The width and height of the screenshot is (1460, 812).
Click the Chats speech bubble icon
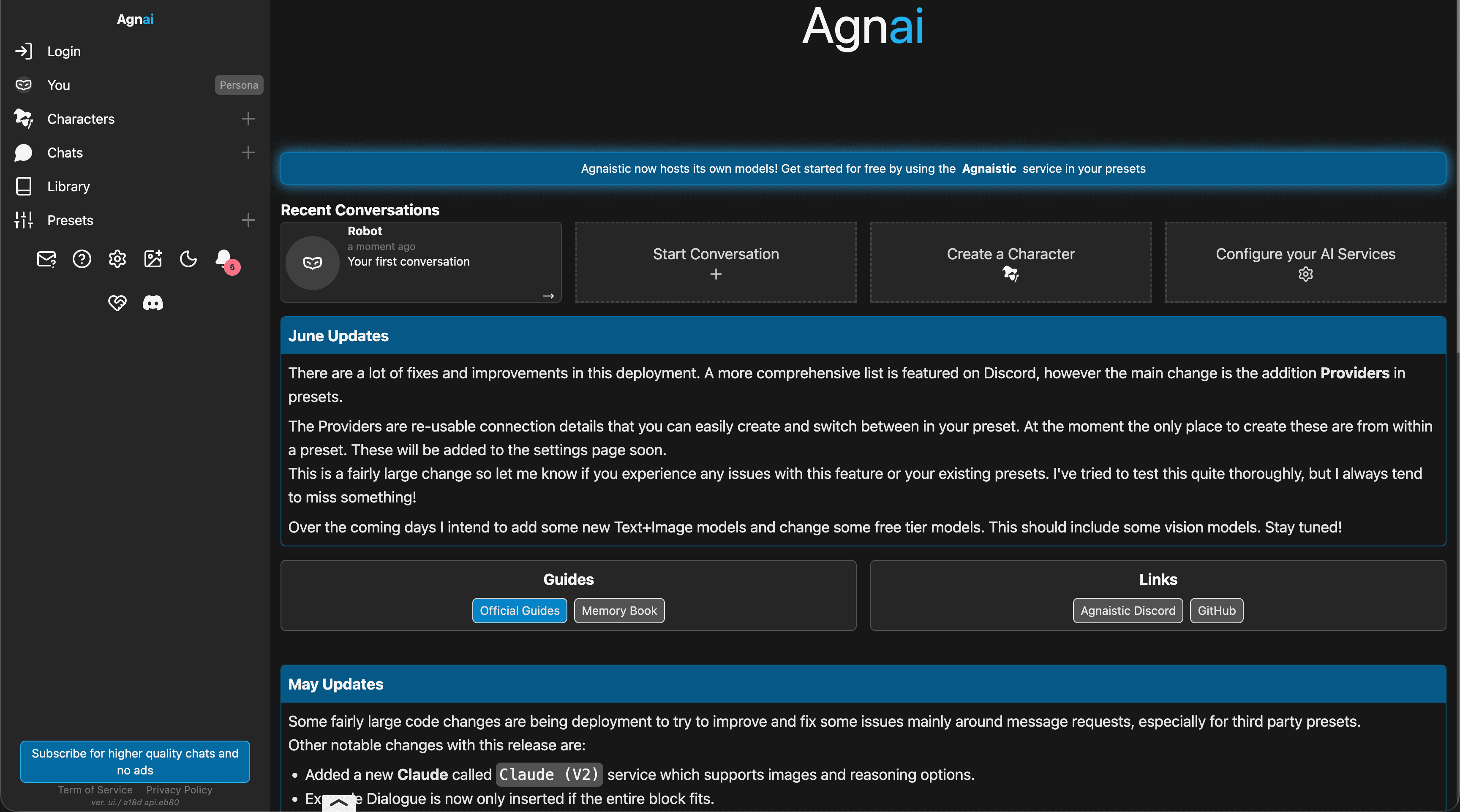24,152
